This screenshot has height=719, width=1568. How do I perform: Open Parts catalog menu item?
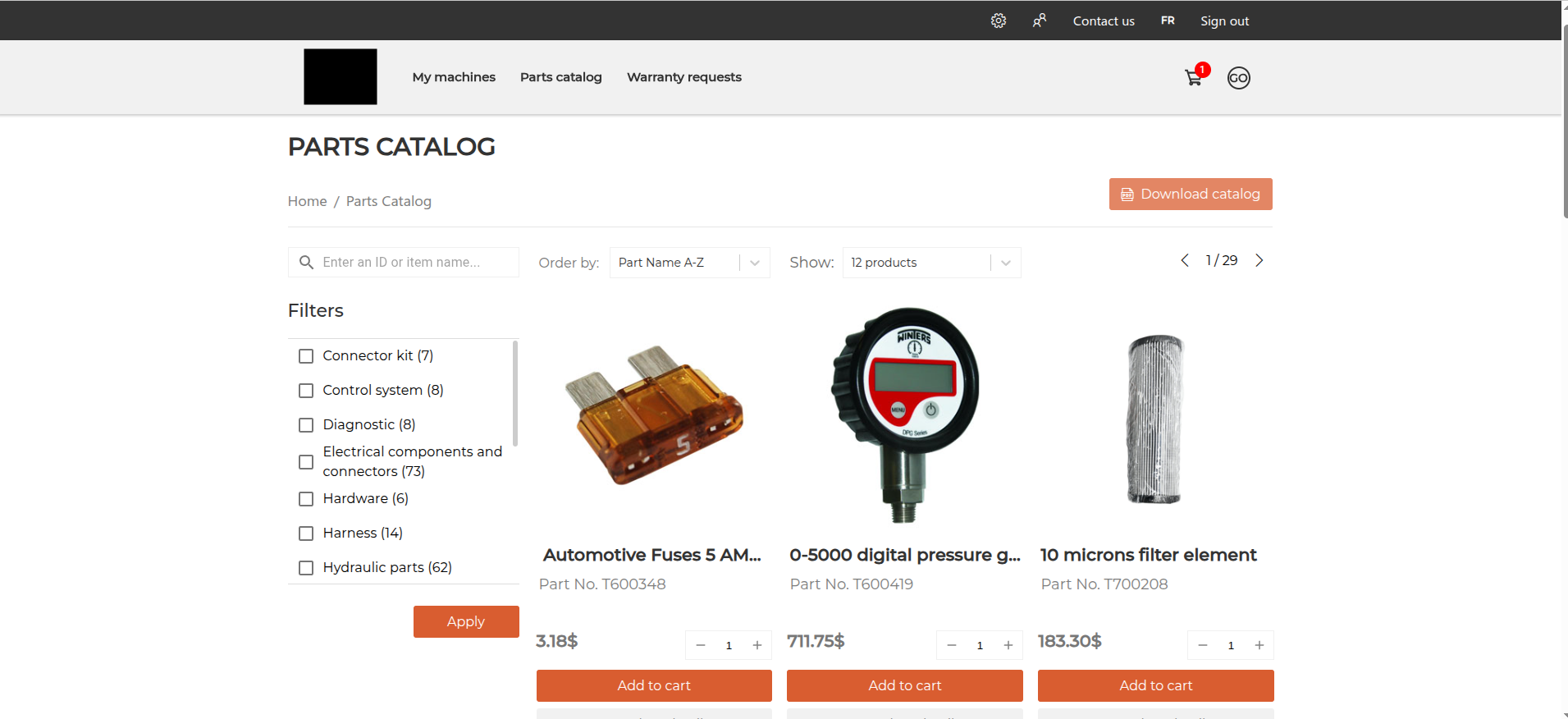click(561, 77)
